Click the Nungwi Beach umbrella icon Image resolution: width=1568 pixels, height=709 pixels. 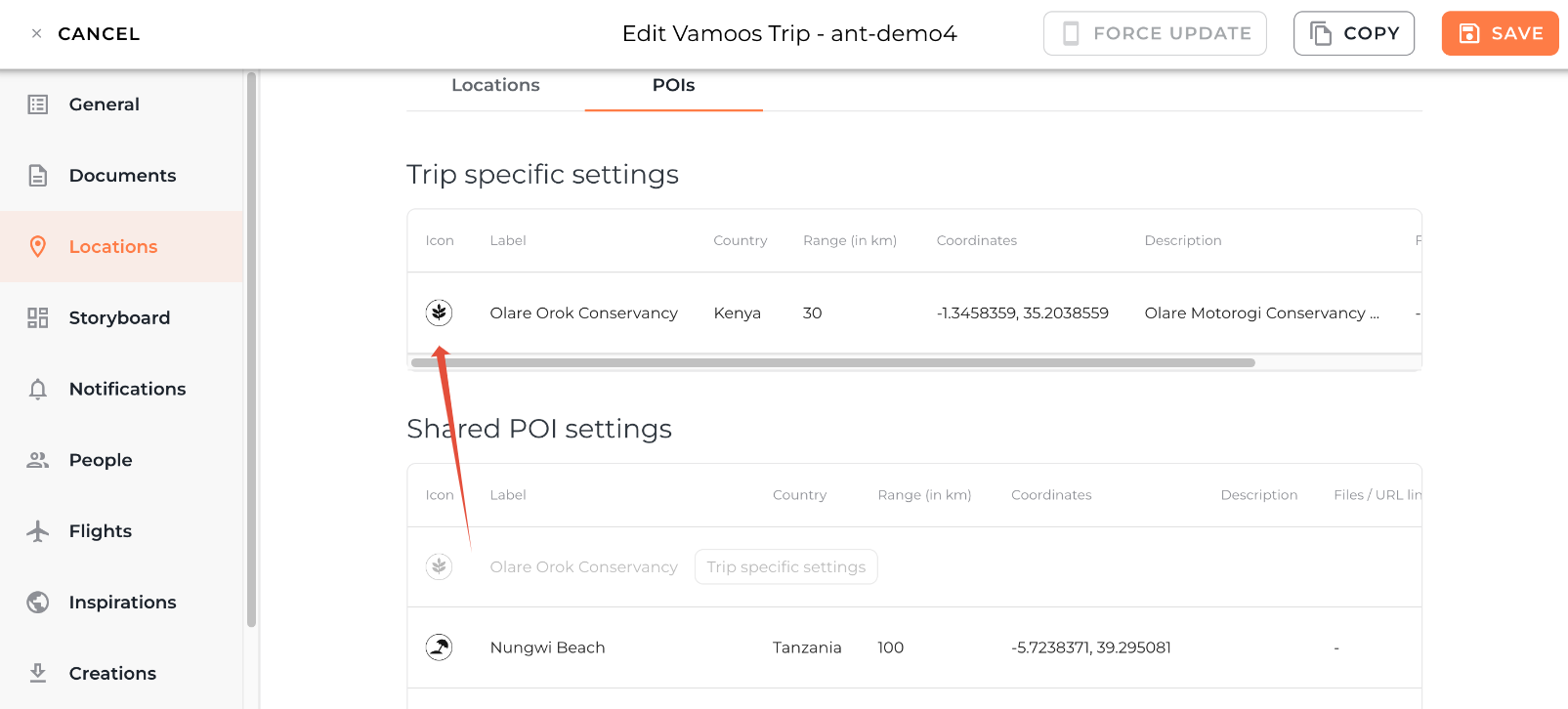coord(440,647)
